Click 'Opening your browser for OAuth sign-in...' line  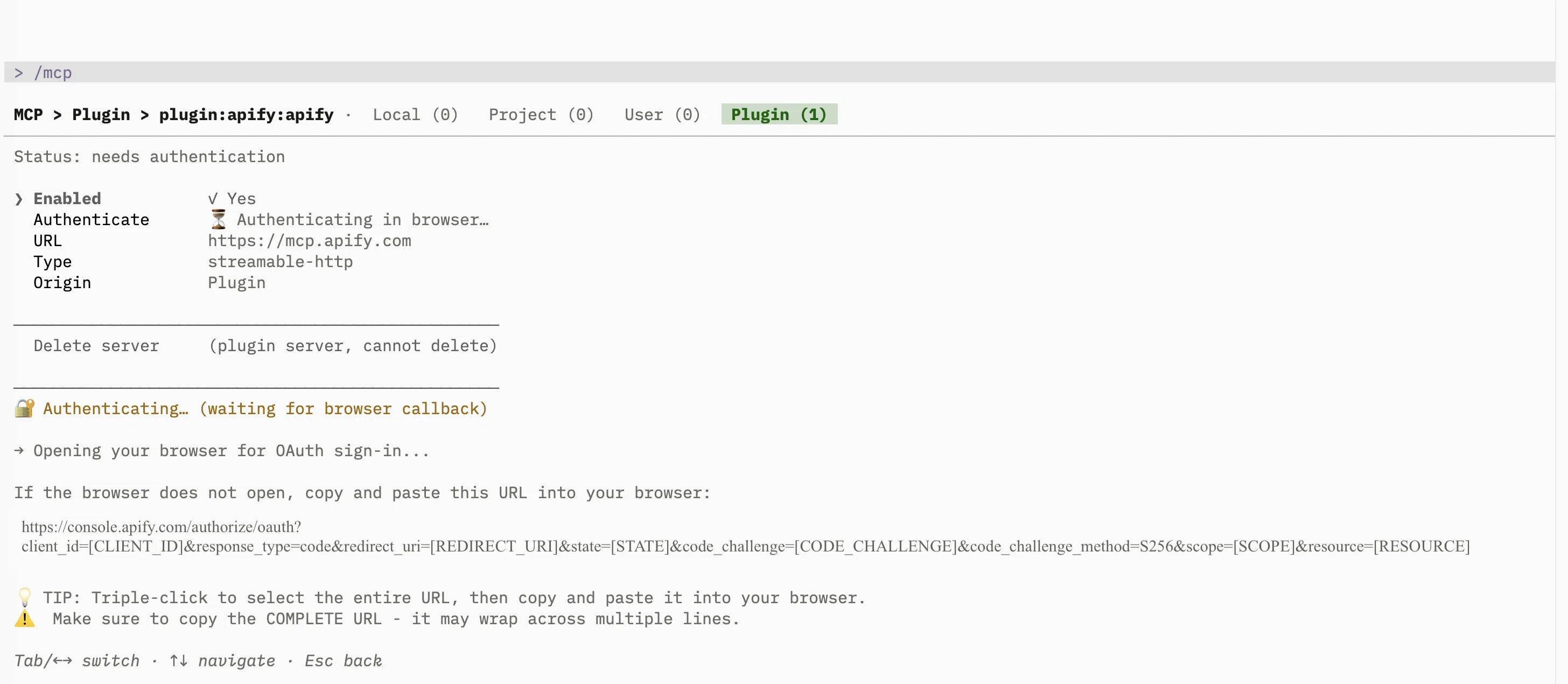(x=232, y=451)
